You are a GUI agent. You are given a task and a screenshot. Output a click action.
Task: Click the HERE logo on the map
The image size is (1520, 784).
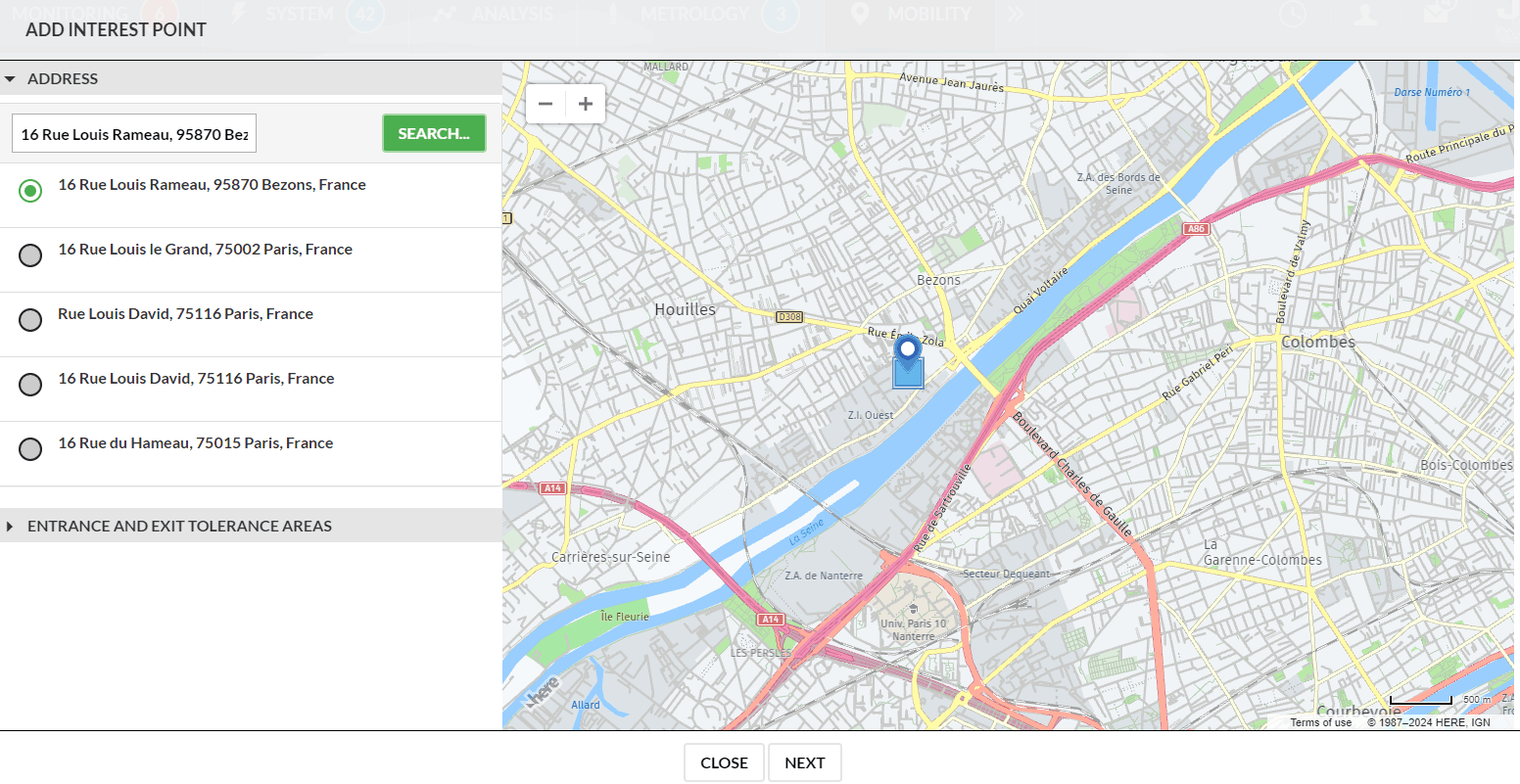tap(543, 691)
